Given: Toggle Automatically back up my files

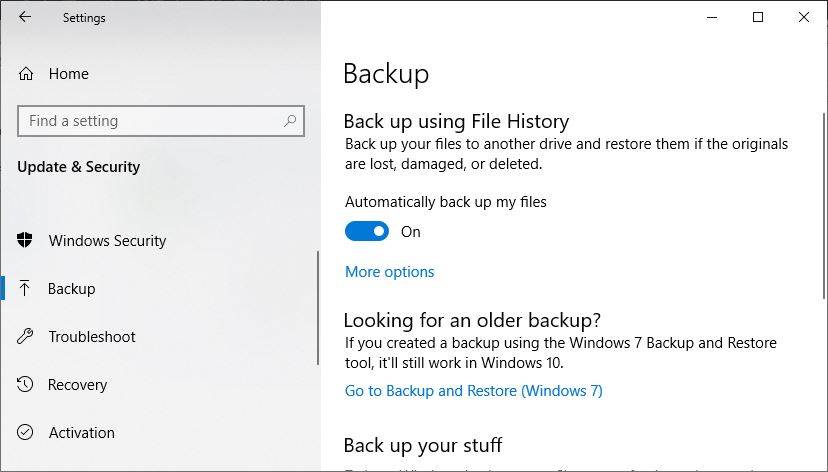Looking at the screenshot, I should point(366,231).
